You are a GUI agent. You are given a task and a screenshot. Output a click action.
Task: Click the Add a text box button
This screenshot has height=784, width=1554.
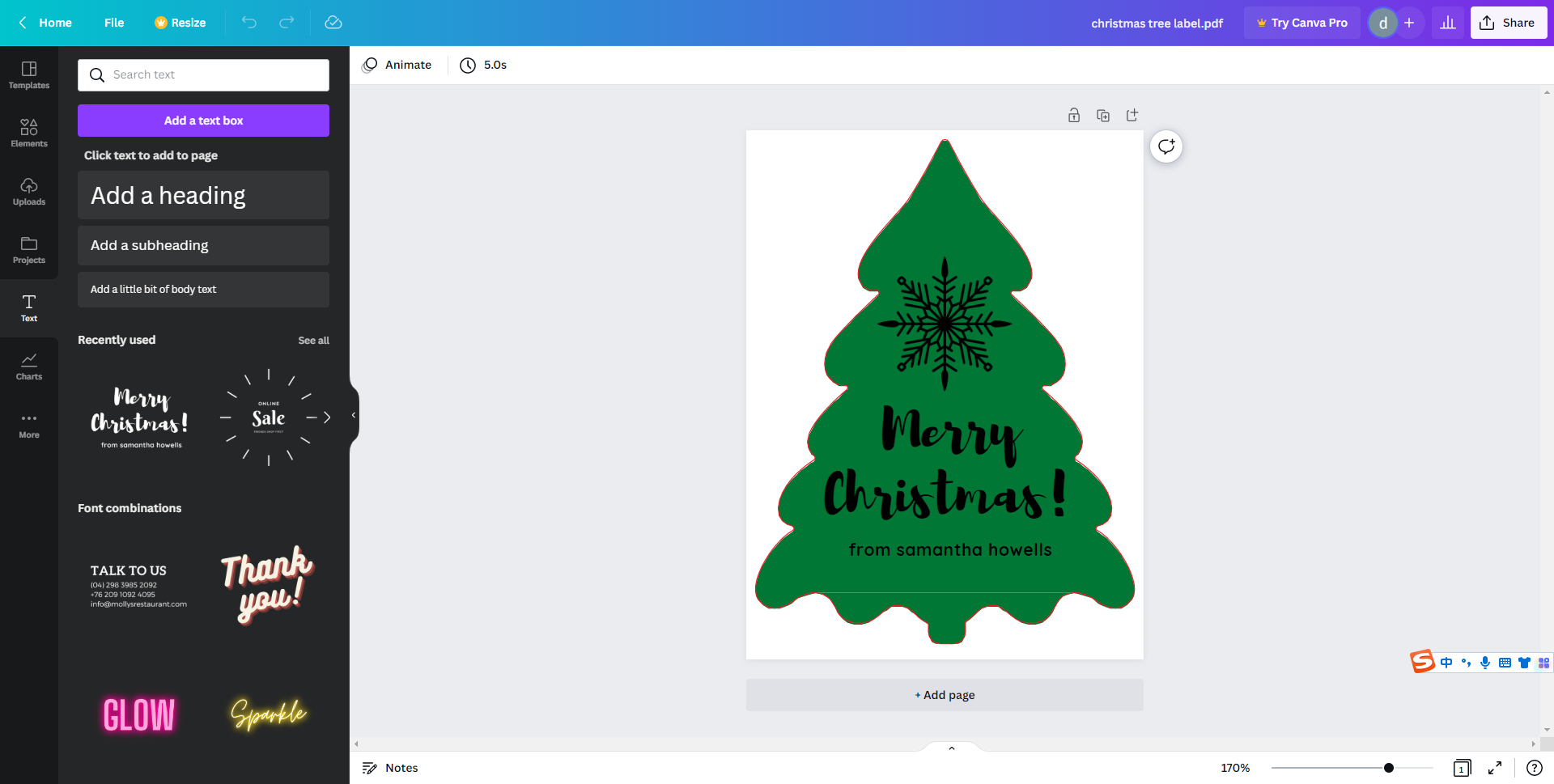click(203, 120)
